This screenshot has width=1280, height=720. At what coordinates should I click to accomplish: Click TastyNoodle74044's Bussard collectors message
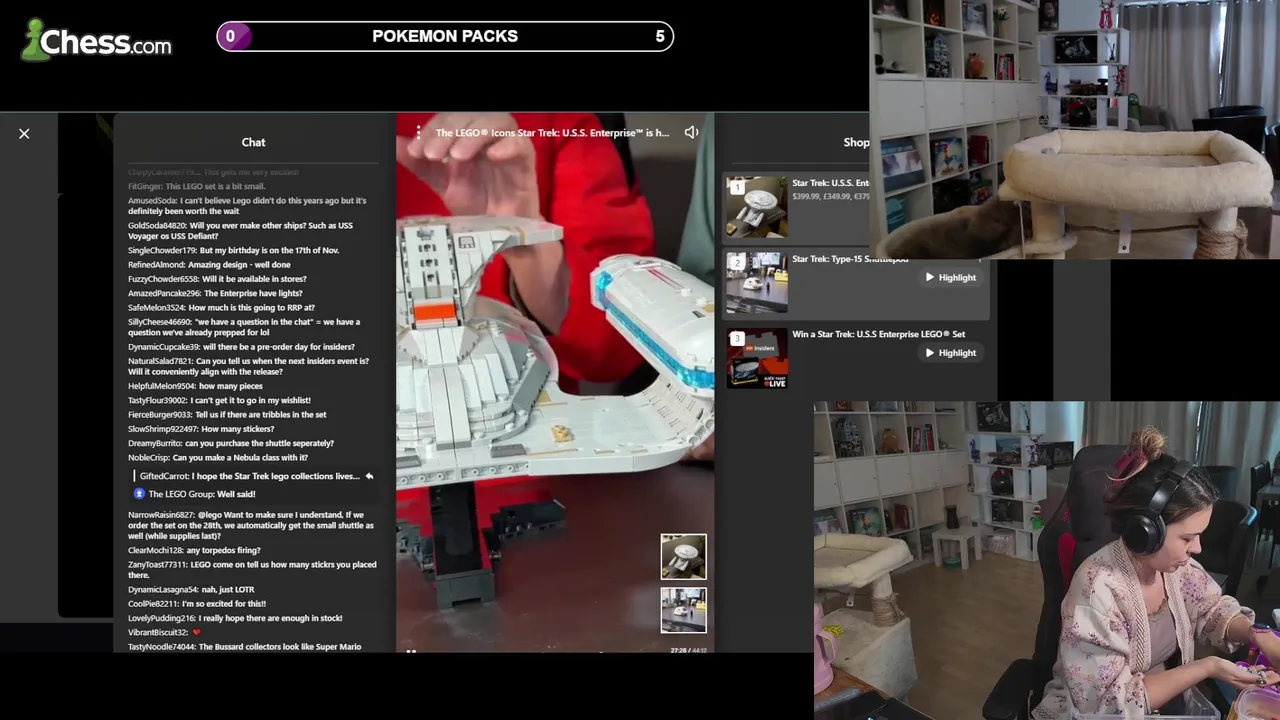tap(245, 647)
